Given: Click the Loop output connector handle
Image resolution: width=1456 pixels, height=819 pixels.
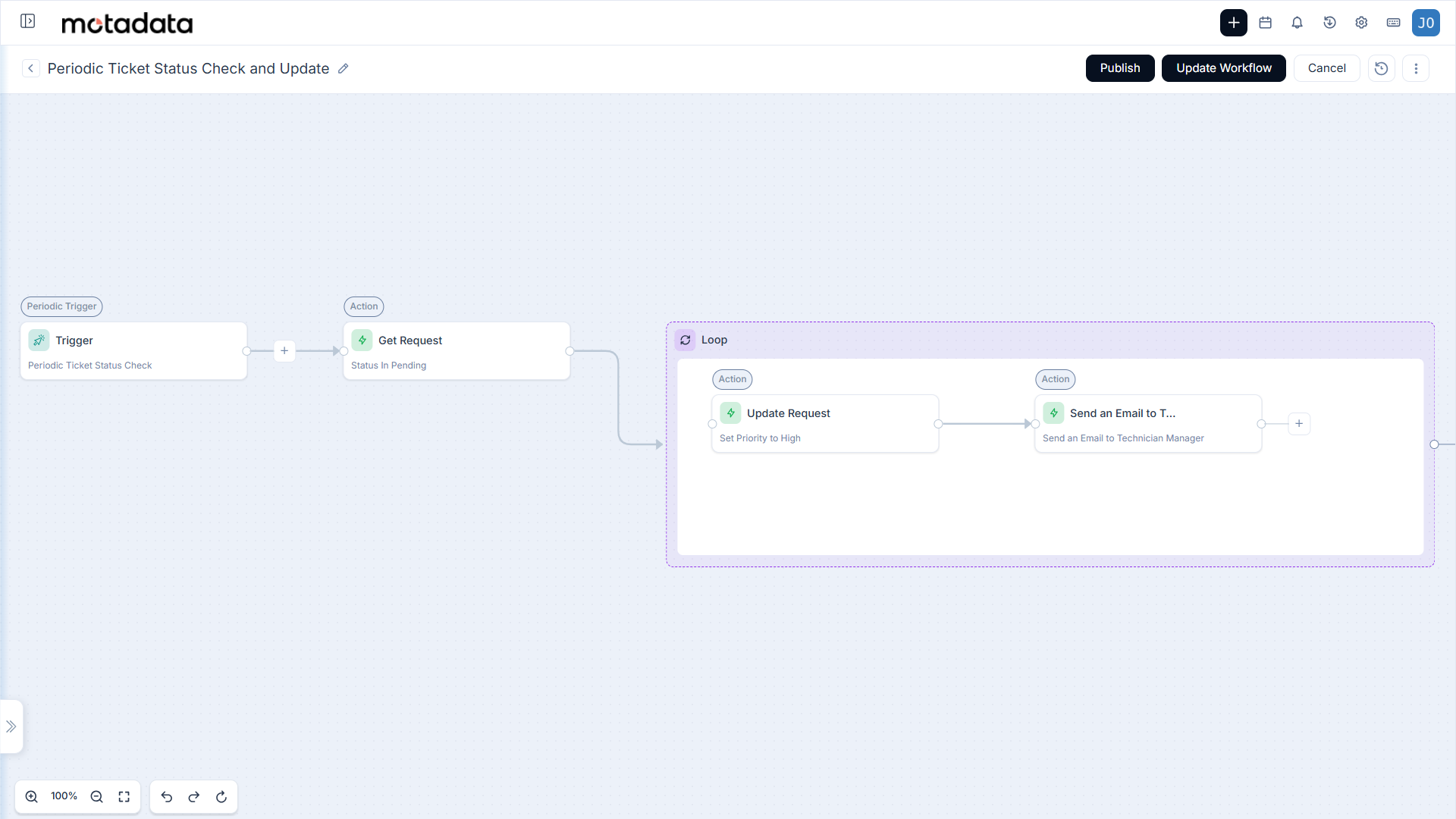Looking at the screenshot, I should coord(1434,444).
